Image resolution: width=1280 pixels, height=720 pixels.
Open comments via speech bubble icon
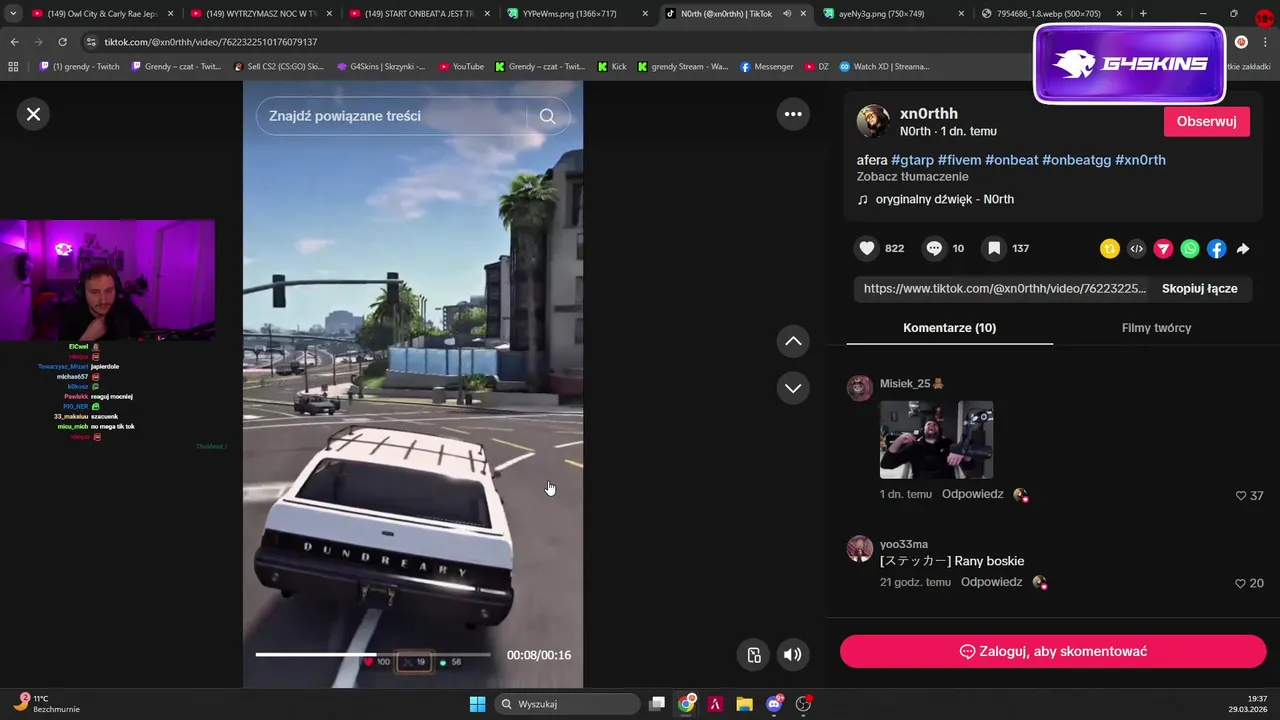point(934,248)
